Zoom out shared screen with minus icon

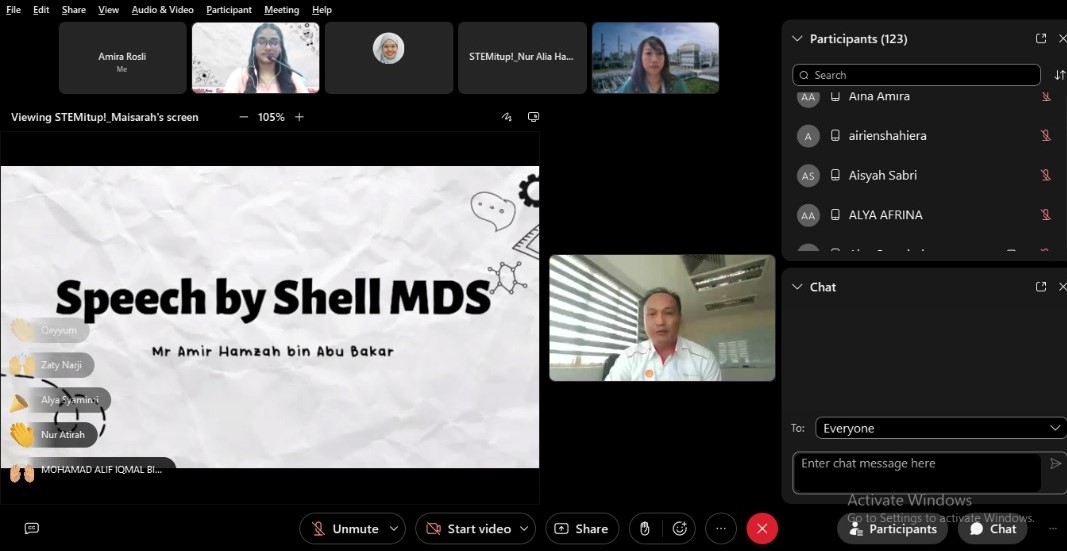pyautogui.click(x=244, y=117)
